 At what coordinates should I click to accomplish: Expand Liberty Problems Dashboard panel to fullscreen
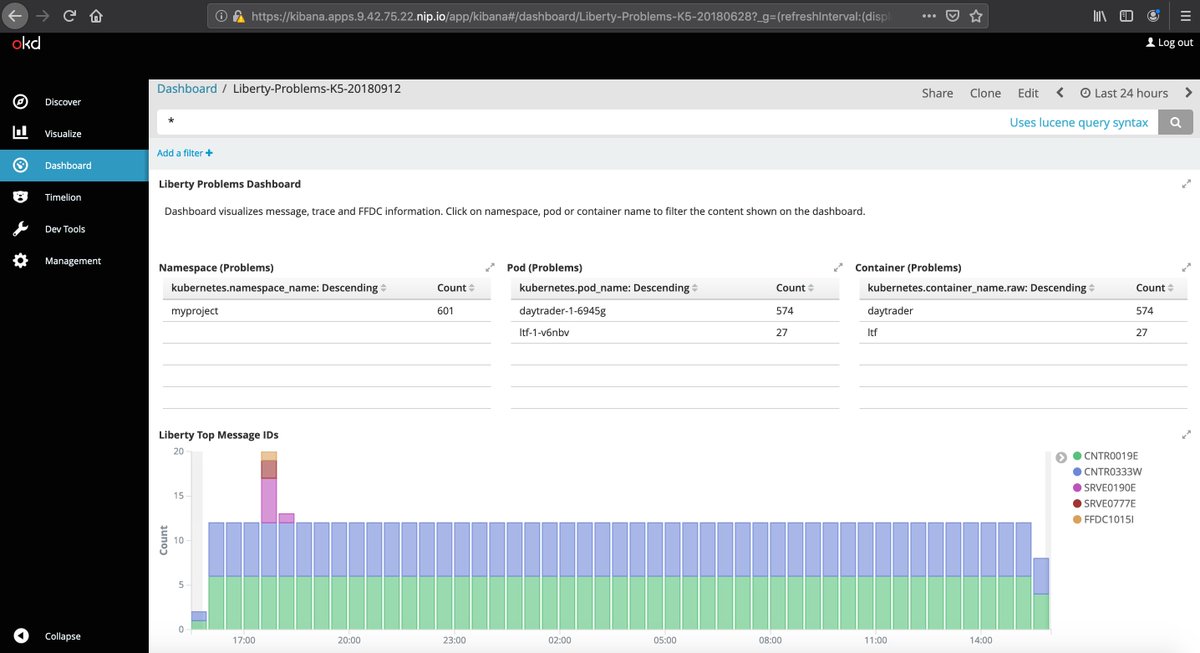point(1186,184)
